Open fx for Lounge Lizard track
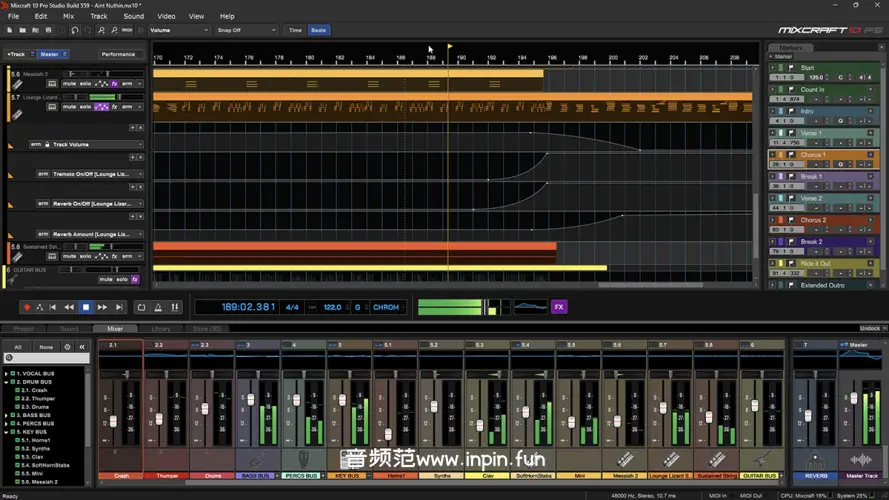 115,106
